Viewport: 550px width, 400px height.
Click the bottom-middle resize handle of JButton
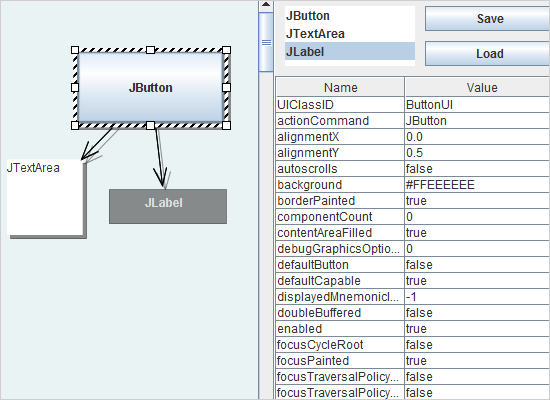150,125
